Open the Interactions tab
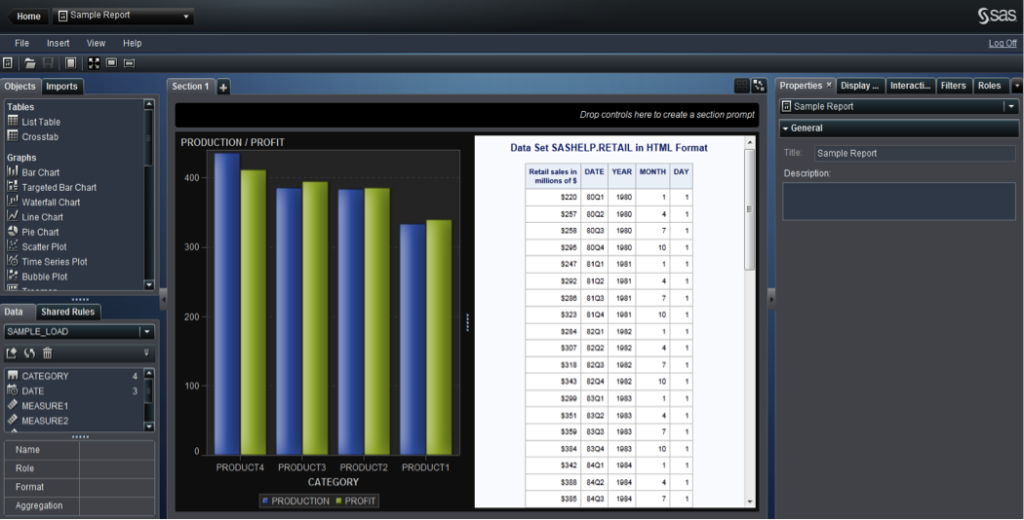 tap(910, 86)
